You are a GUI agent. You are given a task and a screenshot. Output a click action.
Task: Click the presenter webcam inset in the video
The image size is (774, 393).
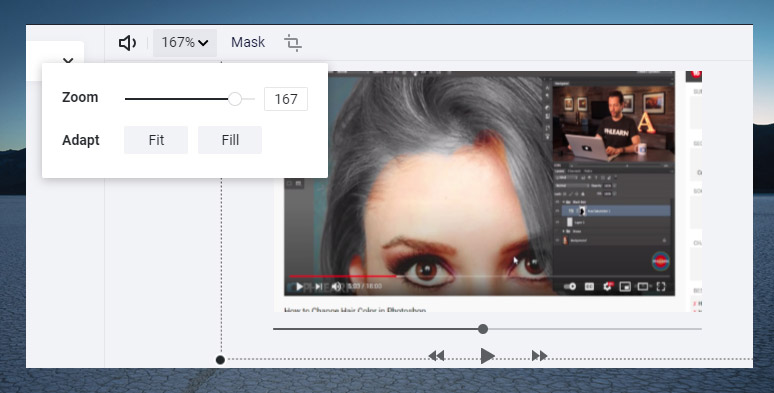click(x=614, y=123)
